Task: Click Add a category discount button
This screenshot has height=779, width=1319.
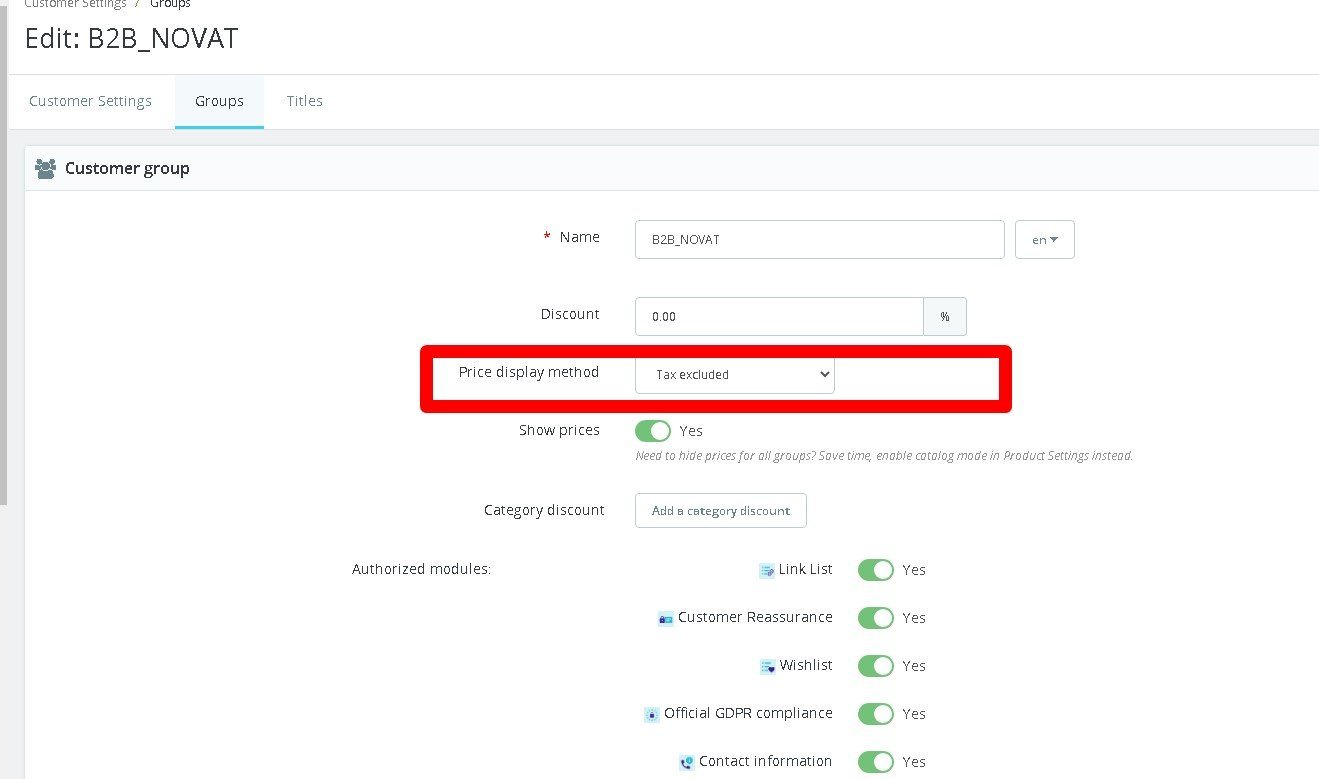Action: point(721,510)
